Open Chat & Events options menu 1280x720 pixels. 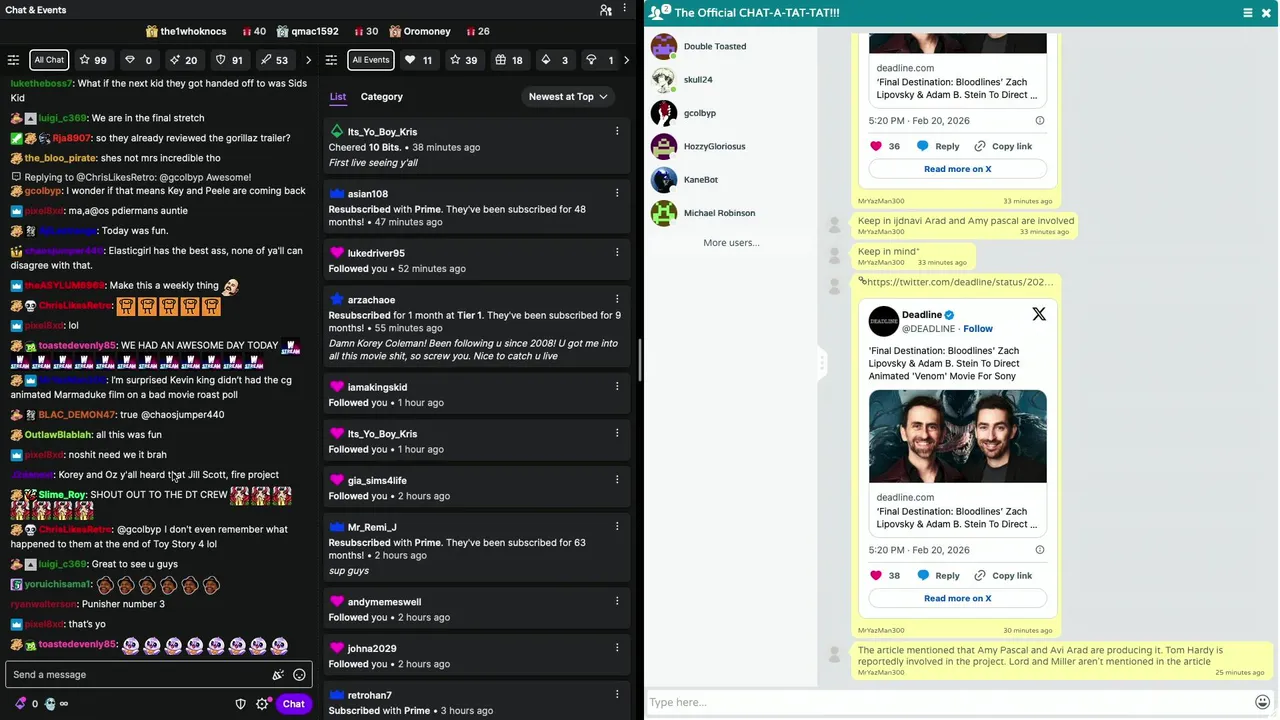[626, 10]
